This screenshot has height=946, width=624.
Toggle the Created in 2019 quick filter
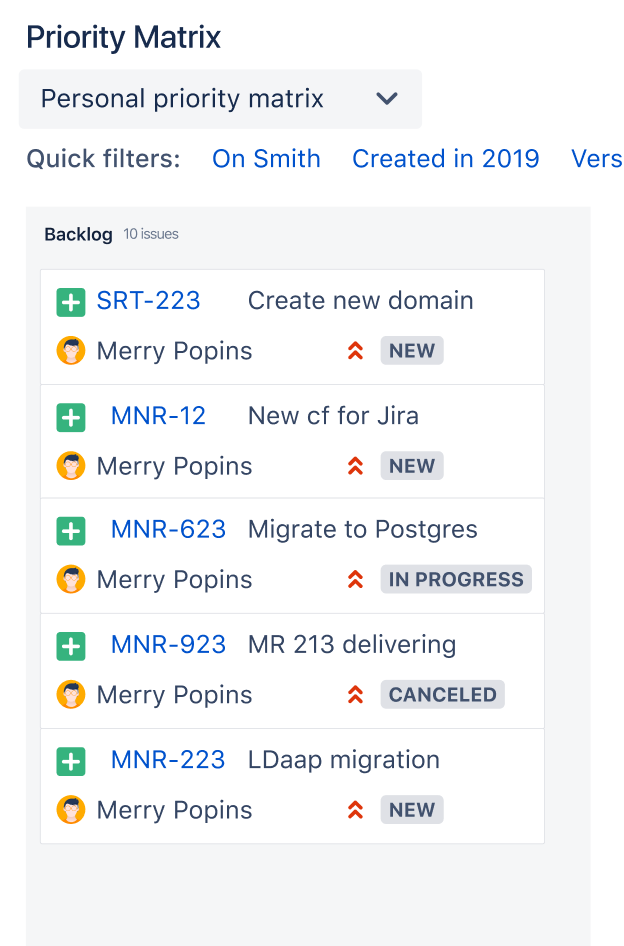445,159
